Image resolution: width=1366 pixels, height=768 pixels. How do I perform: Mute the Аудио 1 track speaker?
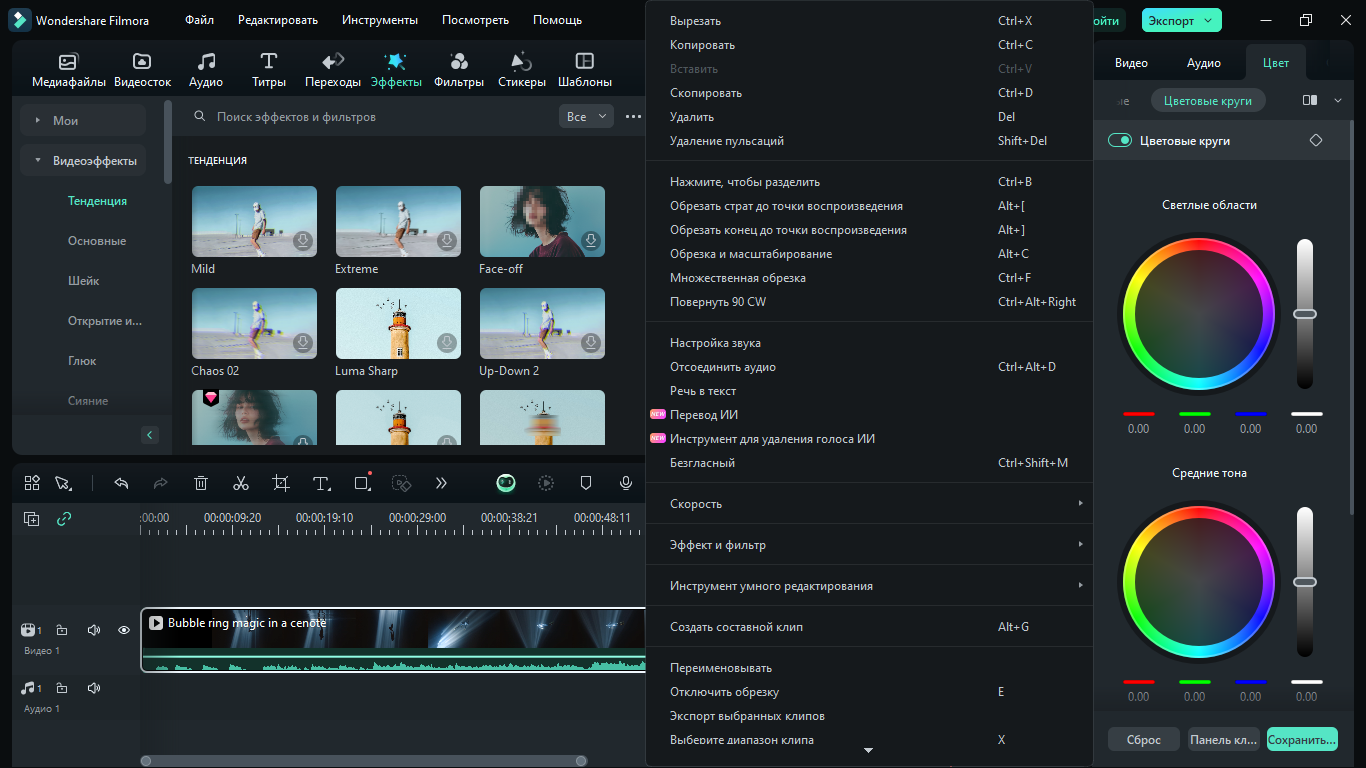(94, 688)
